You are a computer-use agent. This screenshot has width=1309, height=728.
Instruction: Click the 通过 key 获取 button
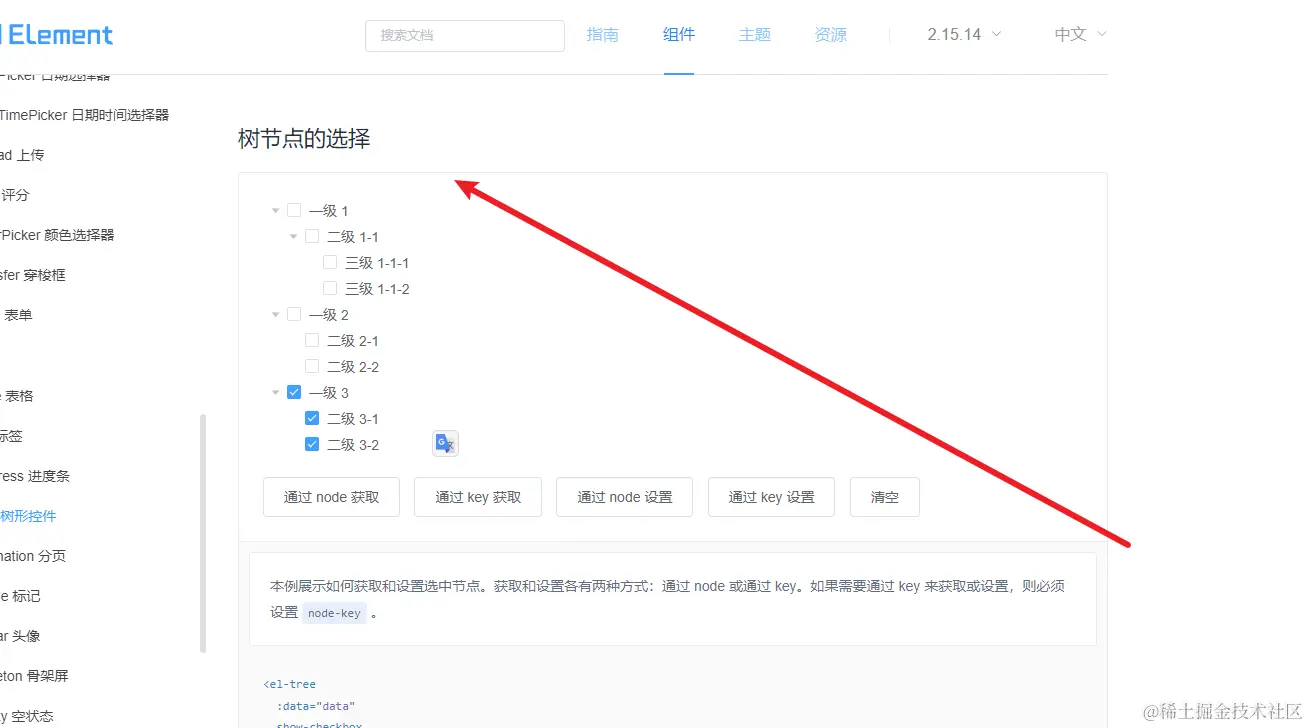478,497
